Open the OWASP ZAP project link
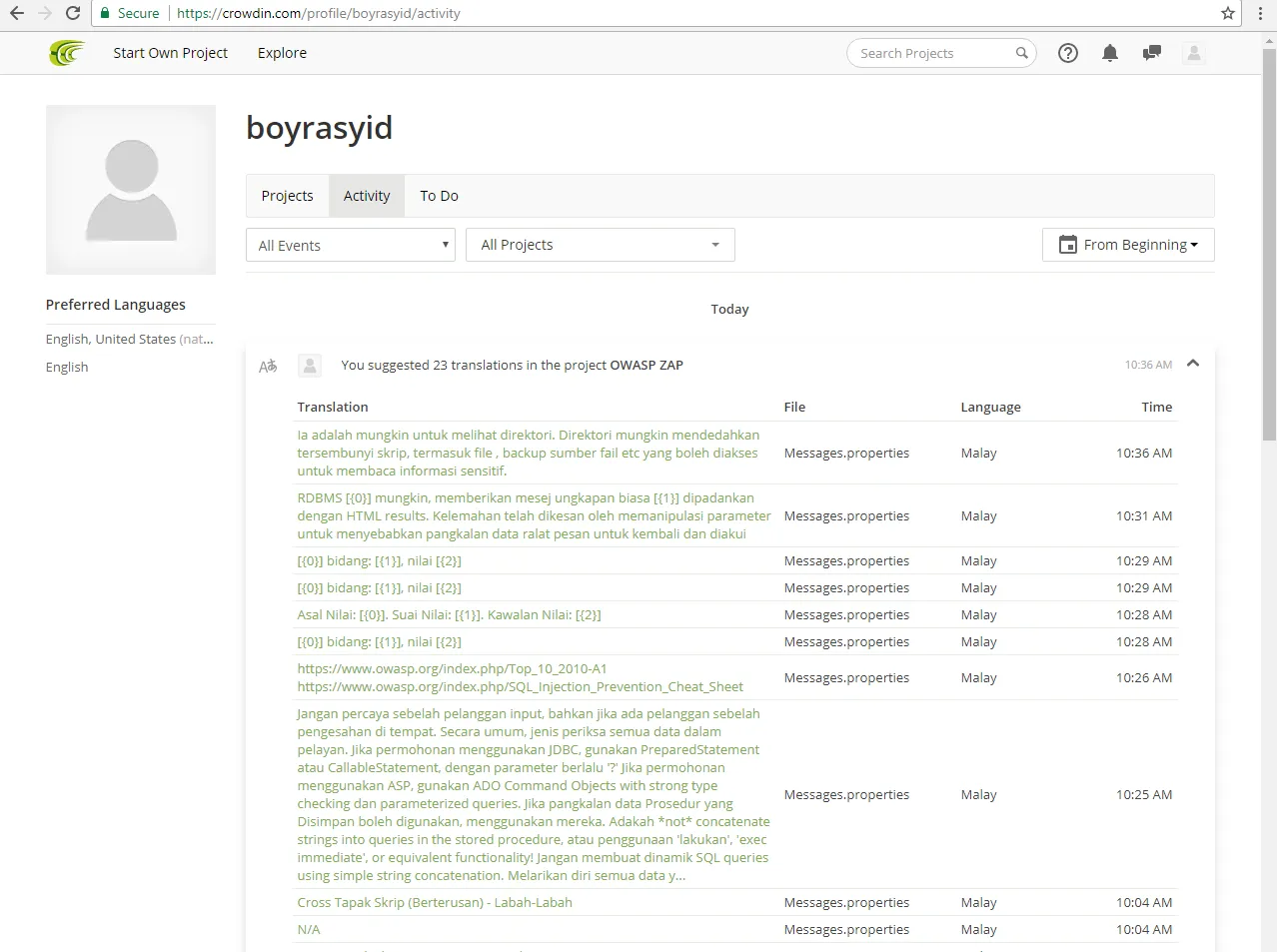The image size is (1277, 952). (x=646, y=365)
